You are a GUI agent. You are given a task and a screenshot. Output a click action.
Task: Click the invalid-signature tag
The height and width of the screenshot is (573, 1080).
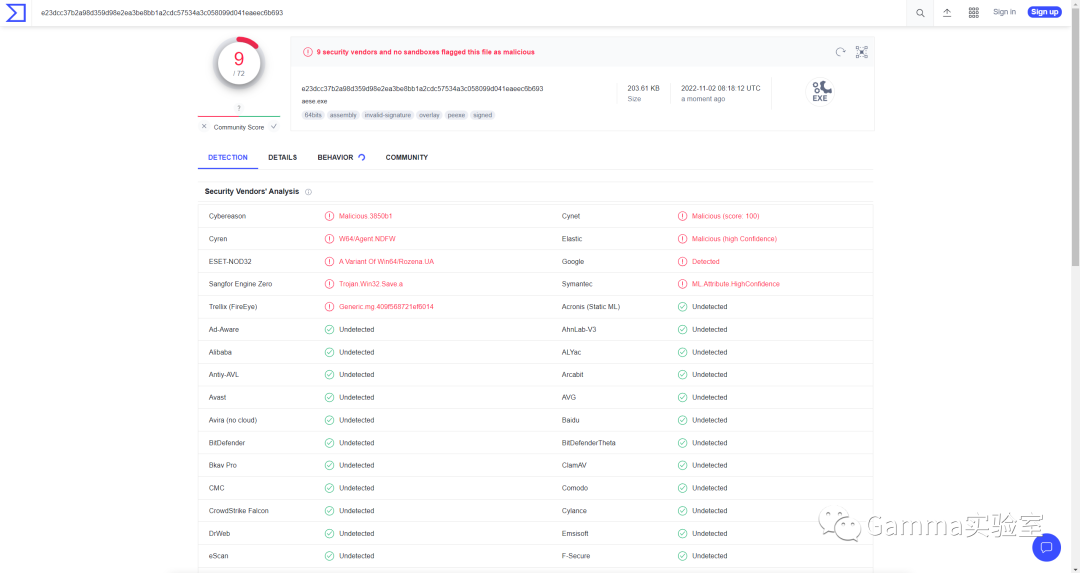(388, 115)
